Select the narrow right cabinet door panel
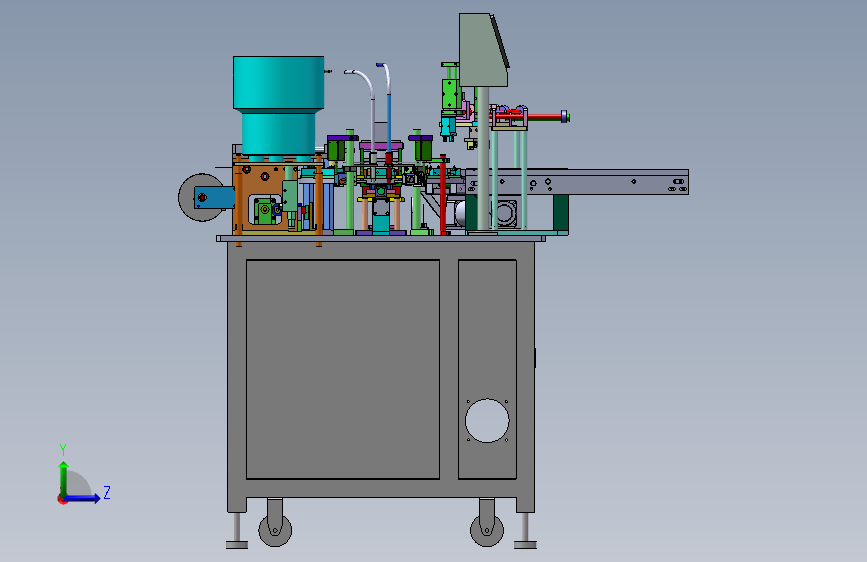The width and height of the screenshot is (867, 562). 487,369
